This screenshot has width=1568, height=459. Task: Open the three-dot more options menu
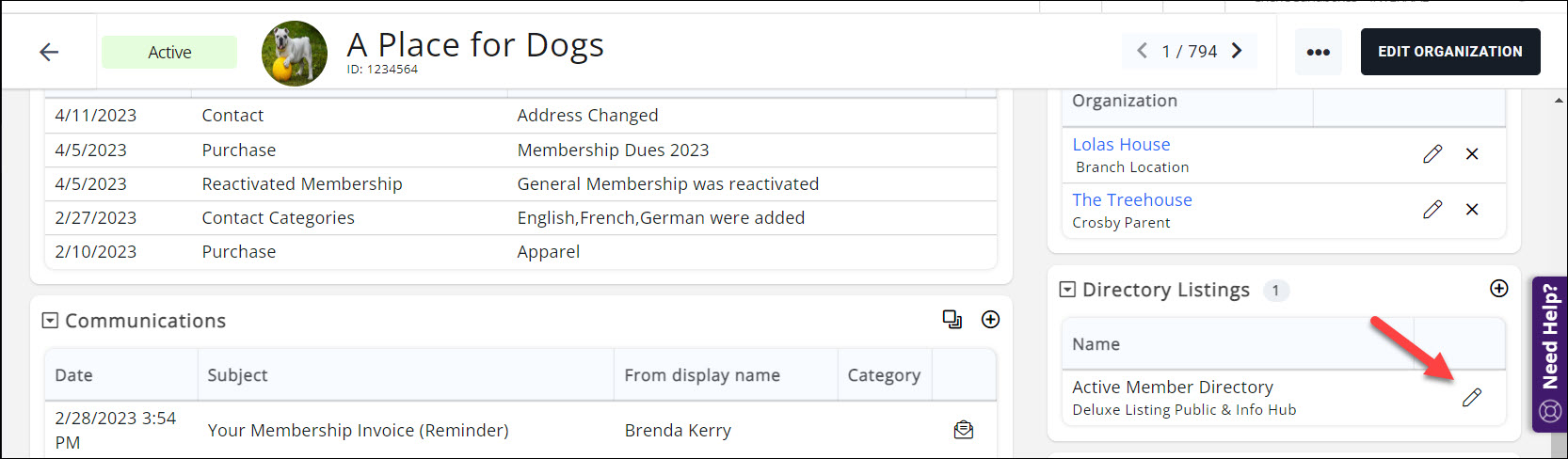point(1318,52)
